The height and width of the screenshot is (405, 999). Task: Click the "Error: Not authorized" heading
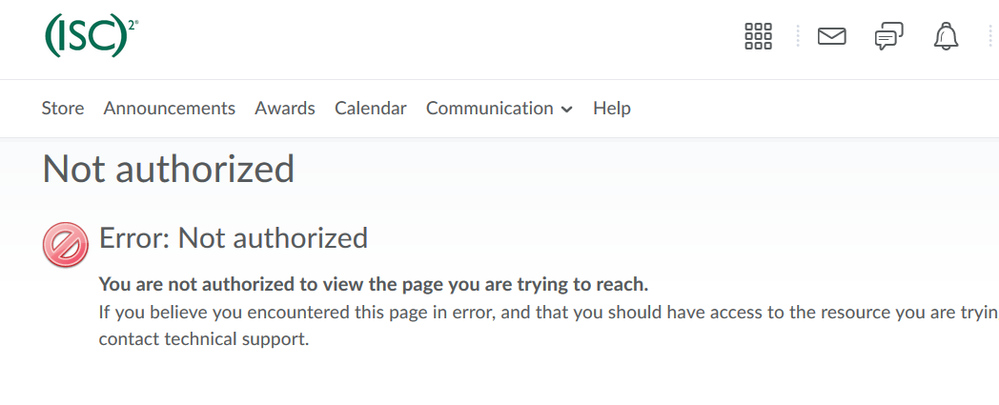point(233,238)
